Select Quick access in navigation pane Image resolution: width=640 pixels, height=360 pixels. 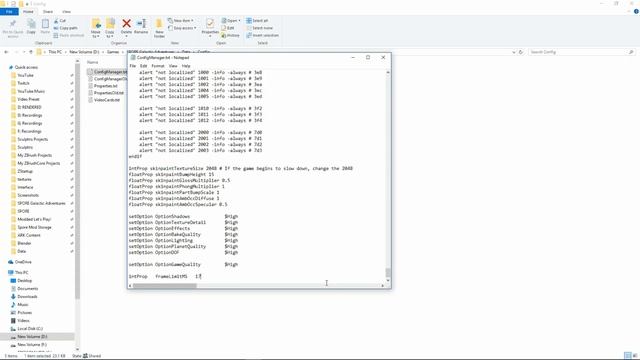click(x=26, y=67)
